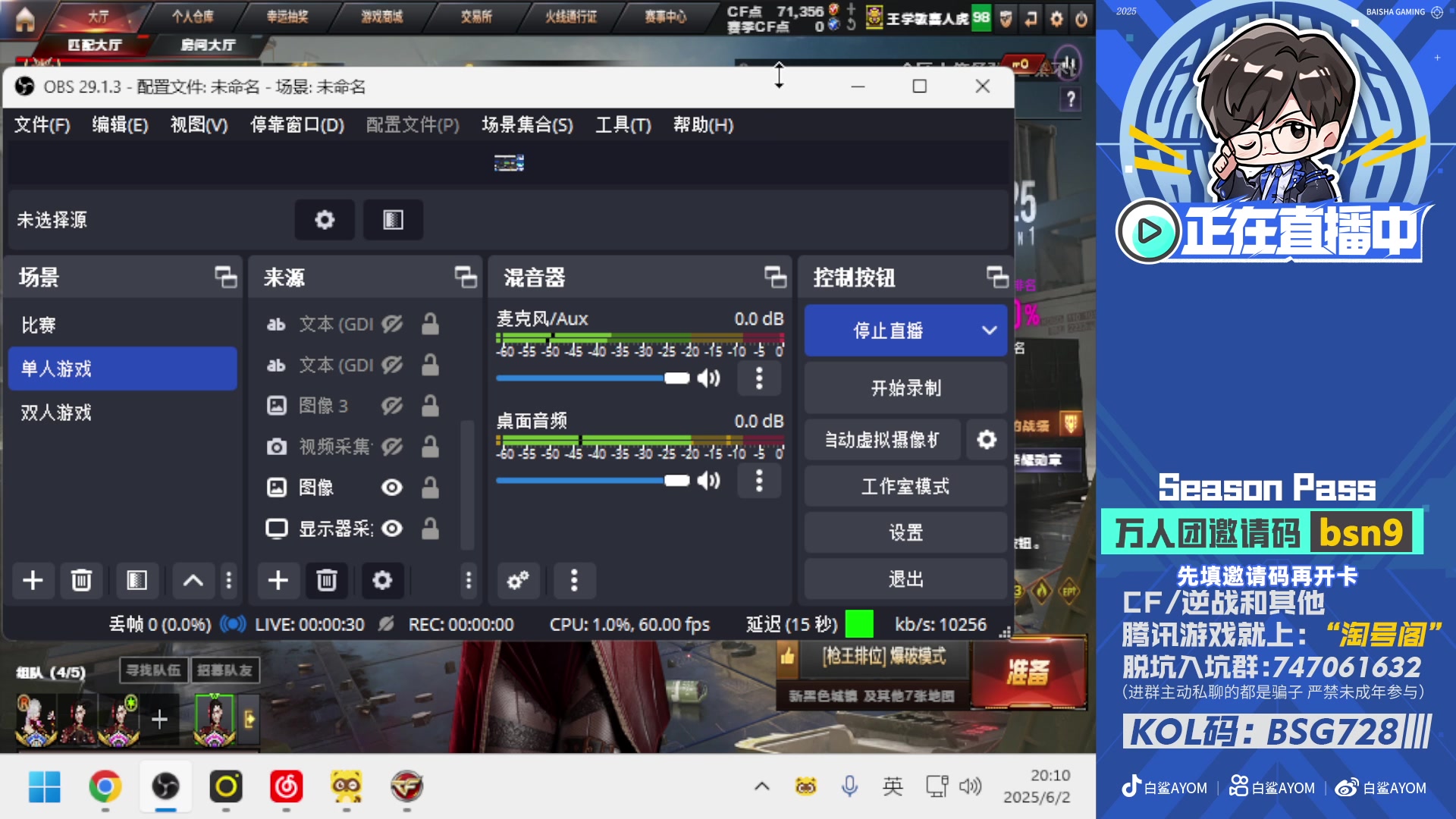Screen dimensions: 1456x819
Task: Open Google Chrome from taskbar
Action: (x=105, y=786)
